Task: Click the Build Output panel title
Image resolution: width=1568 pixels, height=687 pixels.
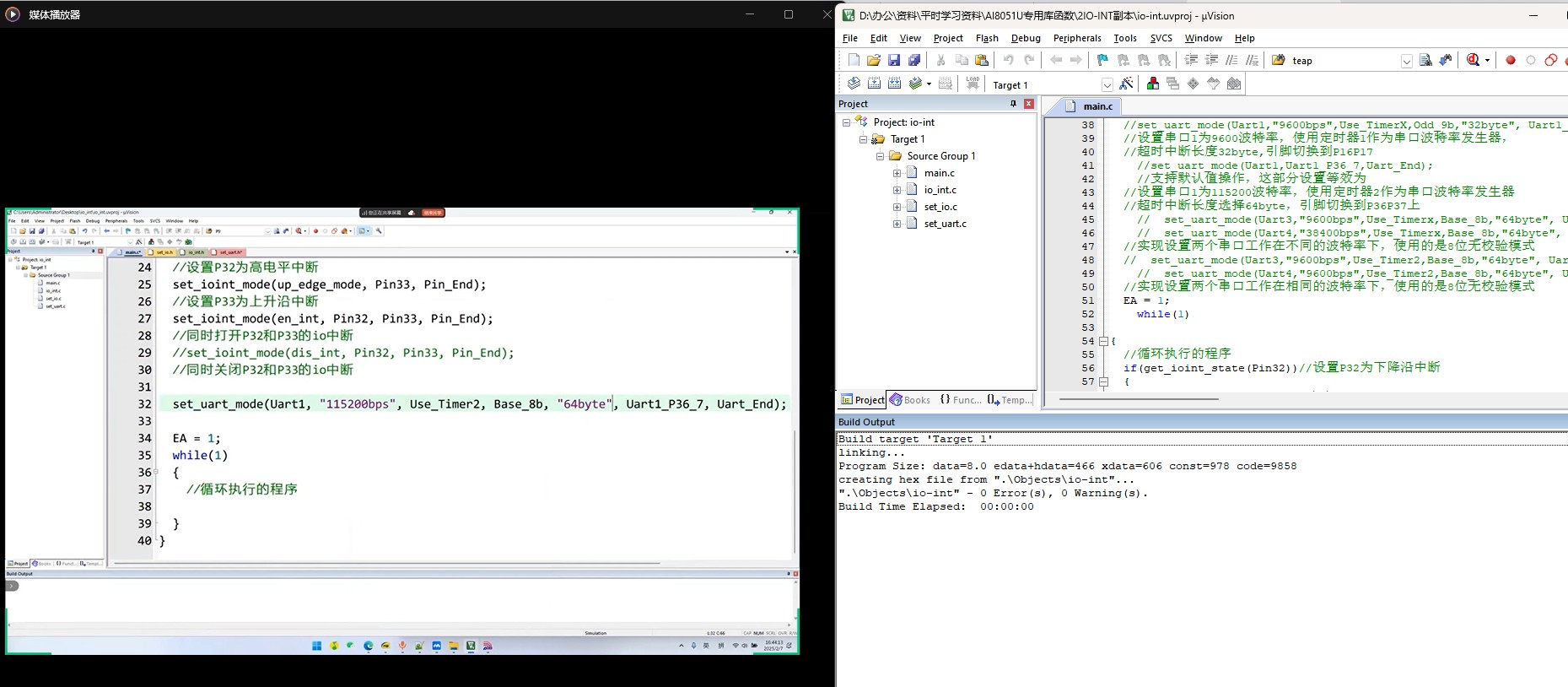Action: 866,422
